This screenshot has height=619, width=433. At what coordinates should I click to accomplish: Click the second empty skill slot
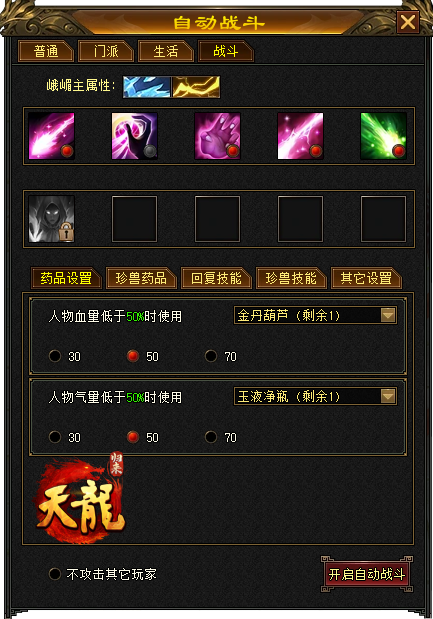217,219
